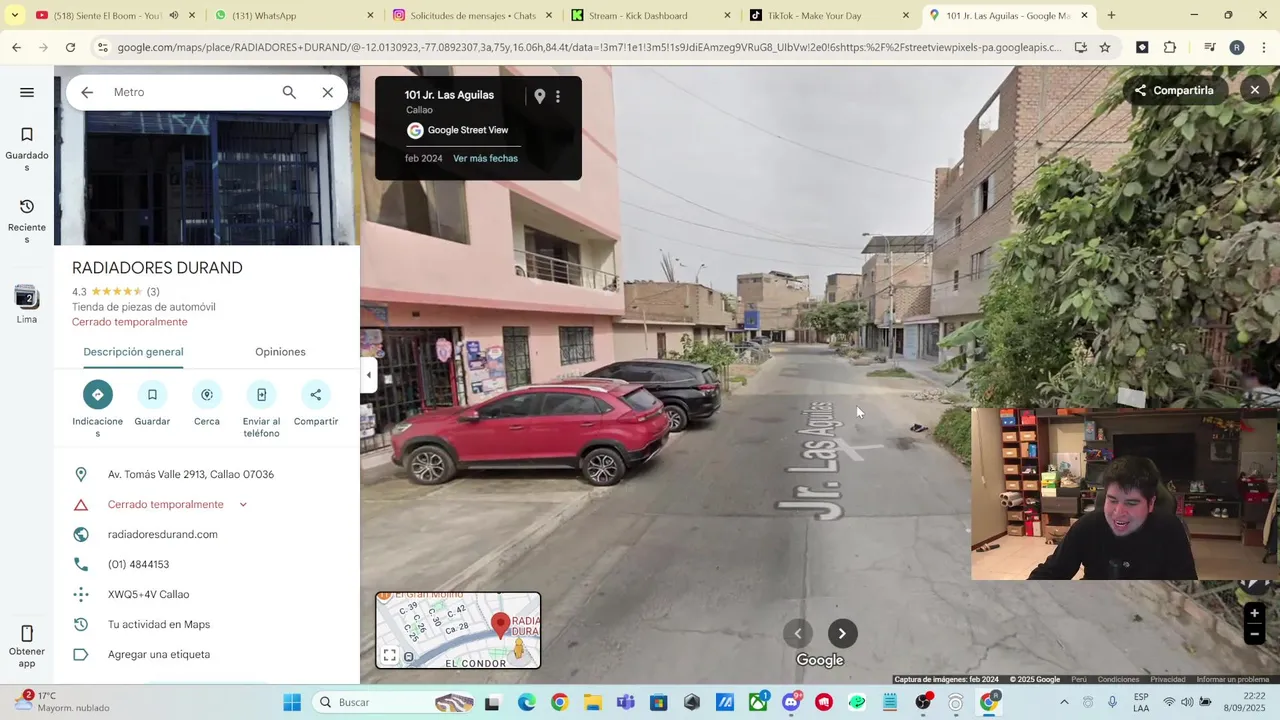1280x720 pixels.
Task: Click the 3 reviews count link
Action: tap(153, 292)
